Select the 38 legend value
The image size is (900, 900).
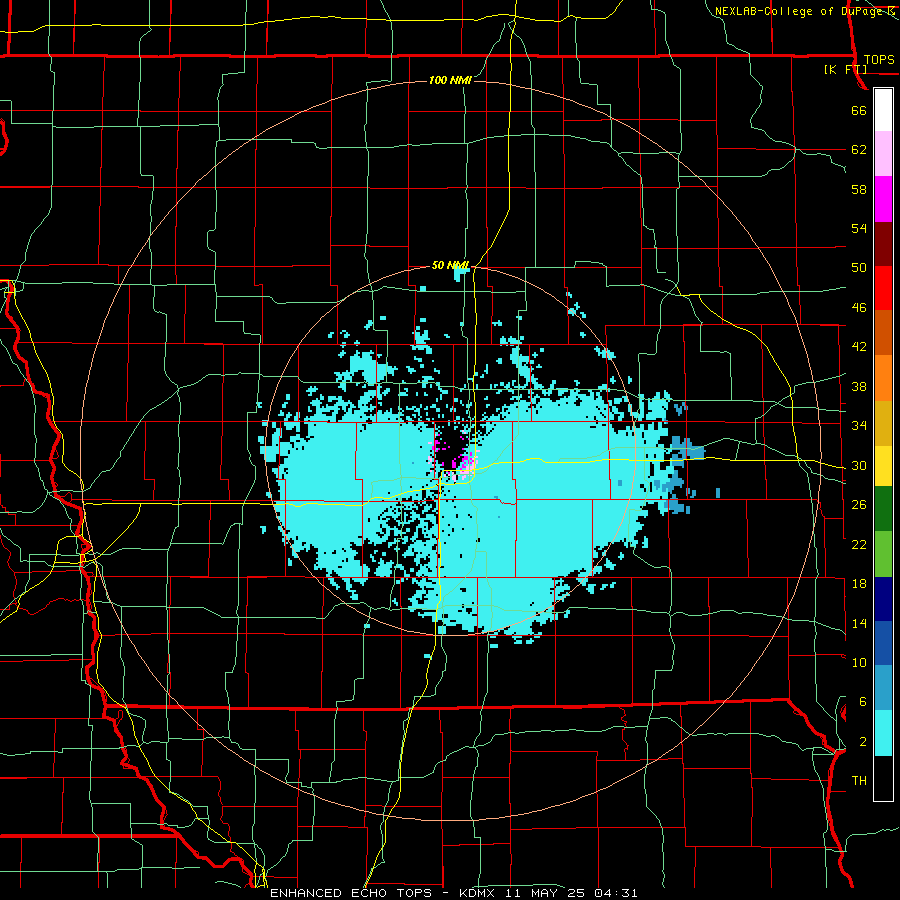859,386
